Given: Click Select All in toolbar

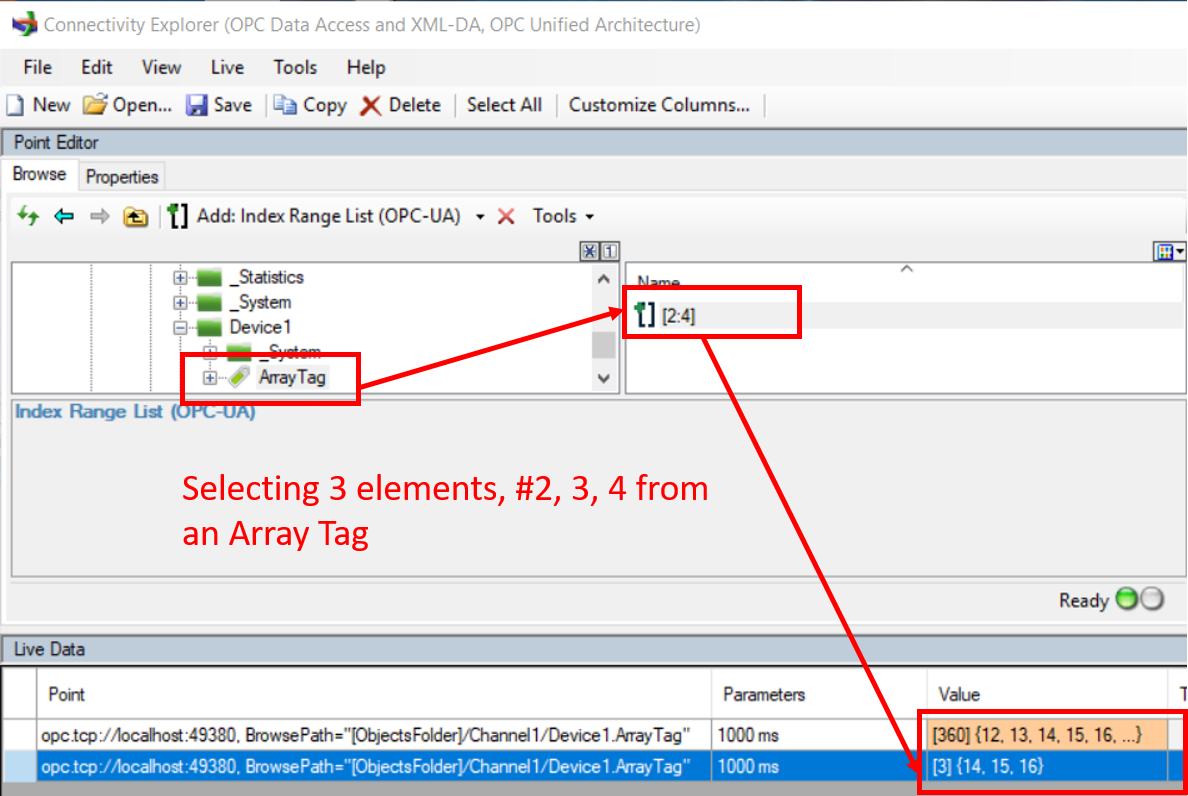Looking at the screenshot, I should pos(504,105).
